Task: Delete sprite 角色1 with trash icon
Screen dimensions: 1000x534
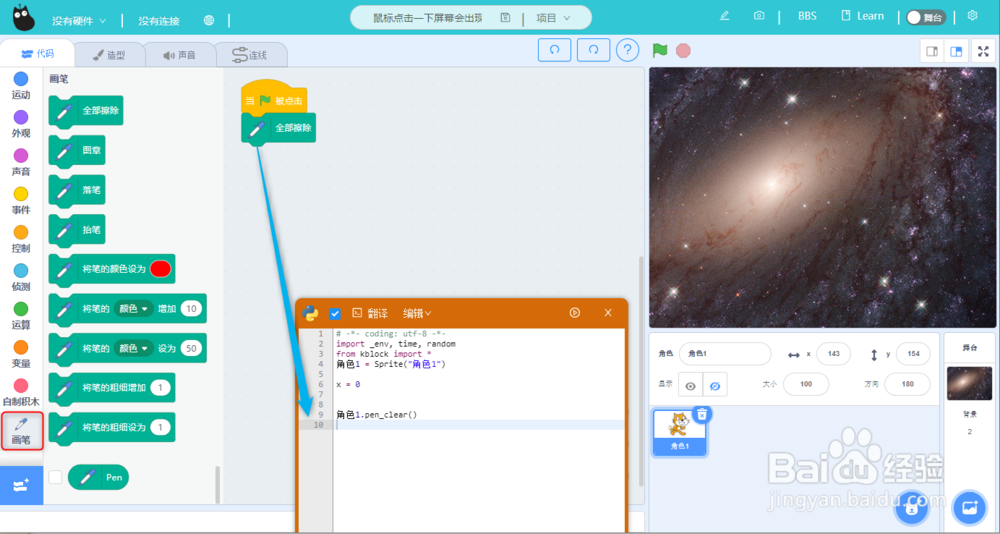Action: (702, 415)
